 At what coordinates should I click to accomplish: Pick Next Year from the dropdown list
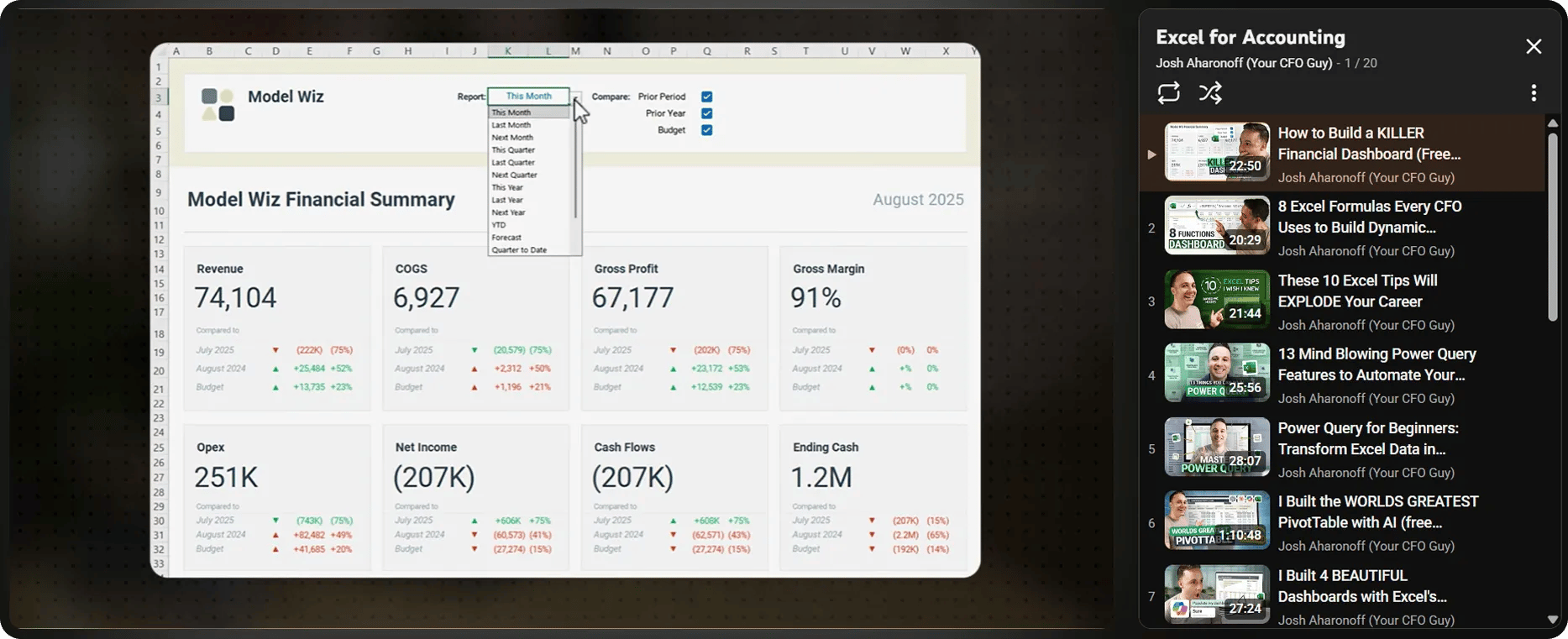pyautogui.click(x=508, y=212)
